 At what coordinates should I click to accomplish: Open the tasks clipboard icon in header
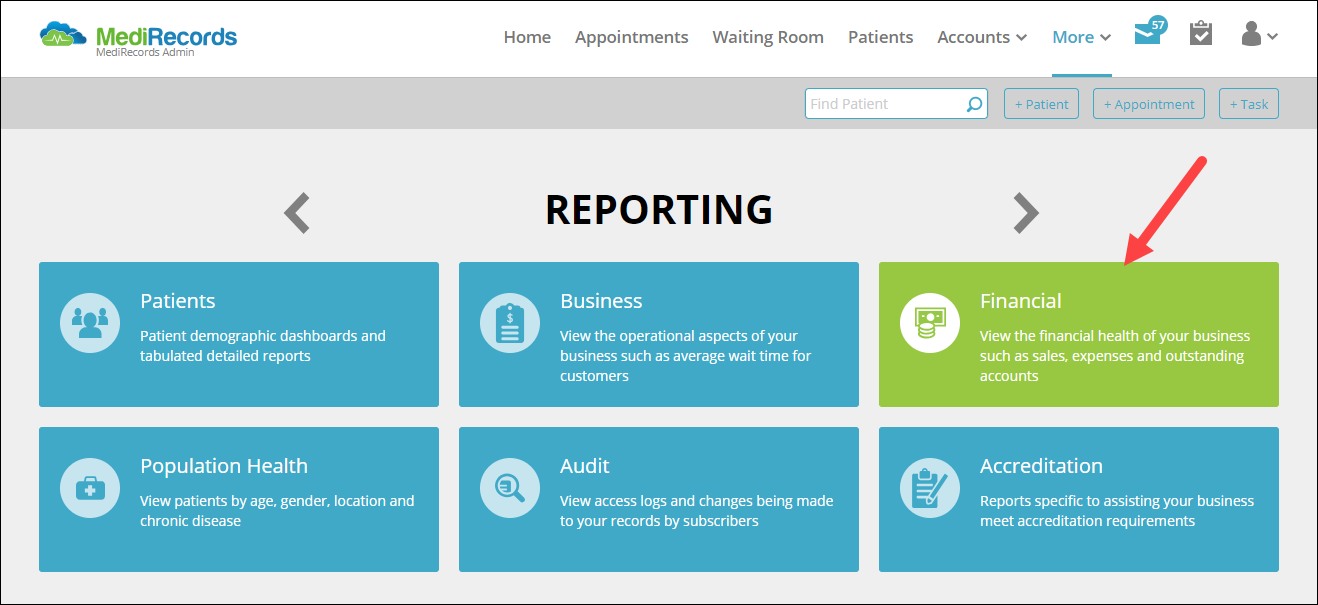(1201, 34)
